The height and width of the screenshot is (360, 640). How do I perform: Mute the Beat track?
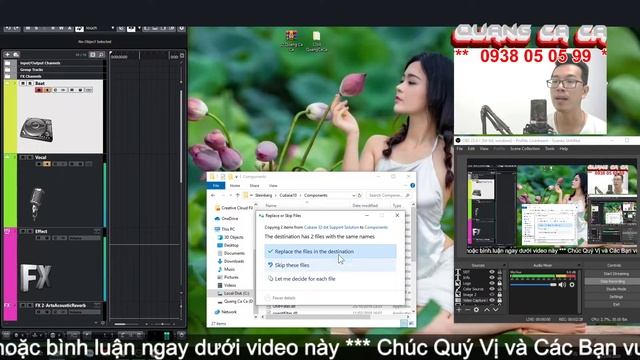click(23, 83)
